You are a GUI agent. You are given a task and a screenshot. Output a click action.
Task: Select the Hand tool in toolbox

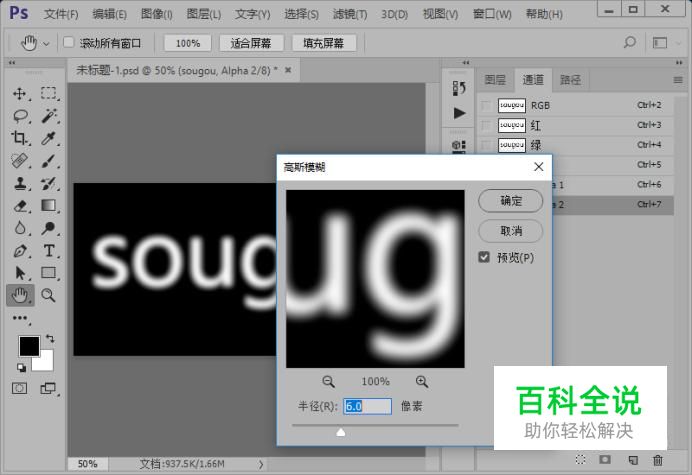[x=20, y=295]
